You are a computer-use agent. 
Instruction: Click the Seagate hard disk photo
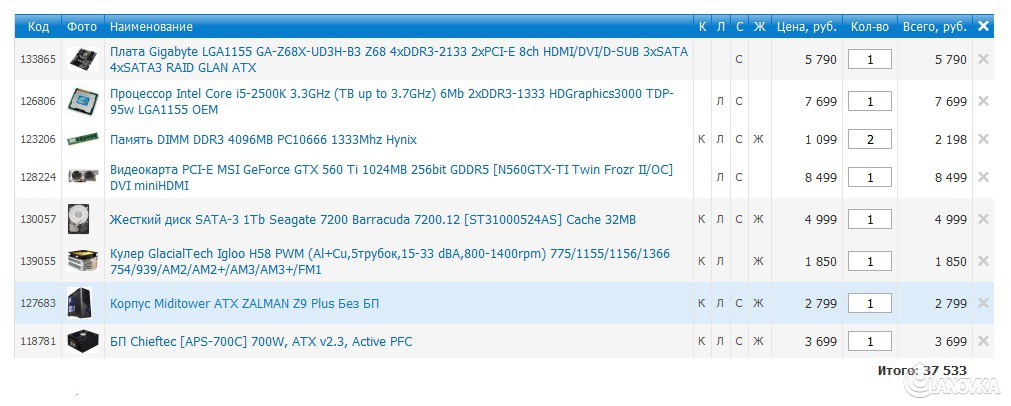click(x=82, y=219)
